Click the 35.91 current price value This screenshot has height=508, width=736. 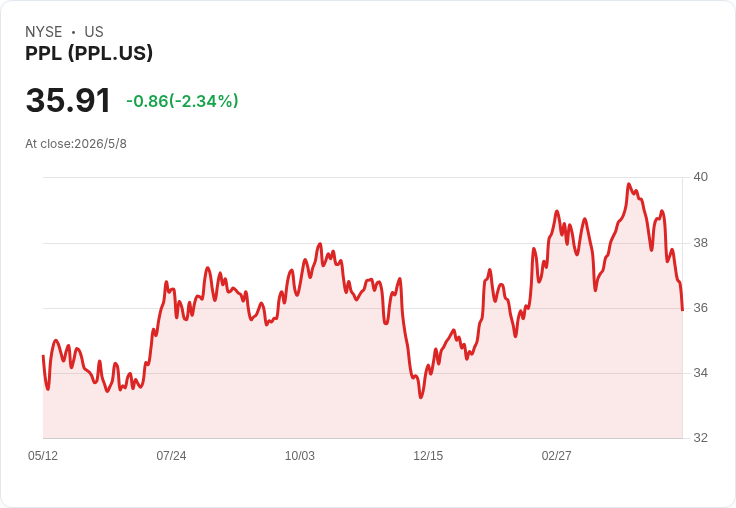click(68, 100)
